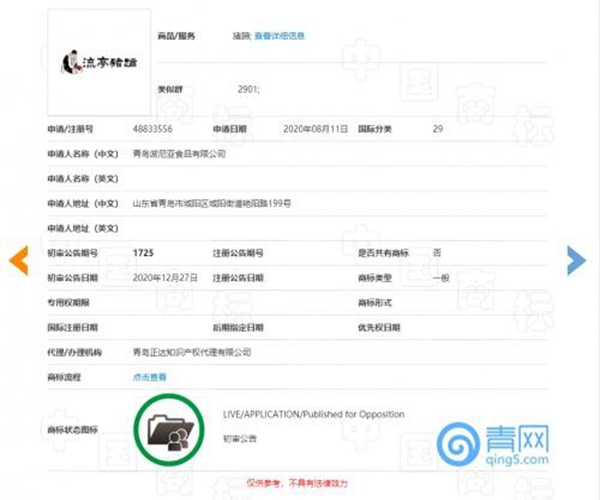Click the international class value 29

pos(438,129)
